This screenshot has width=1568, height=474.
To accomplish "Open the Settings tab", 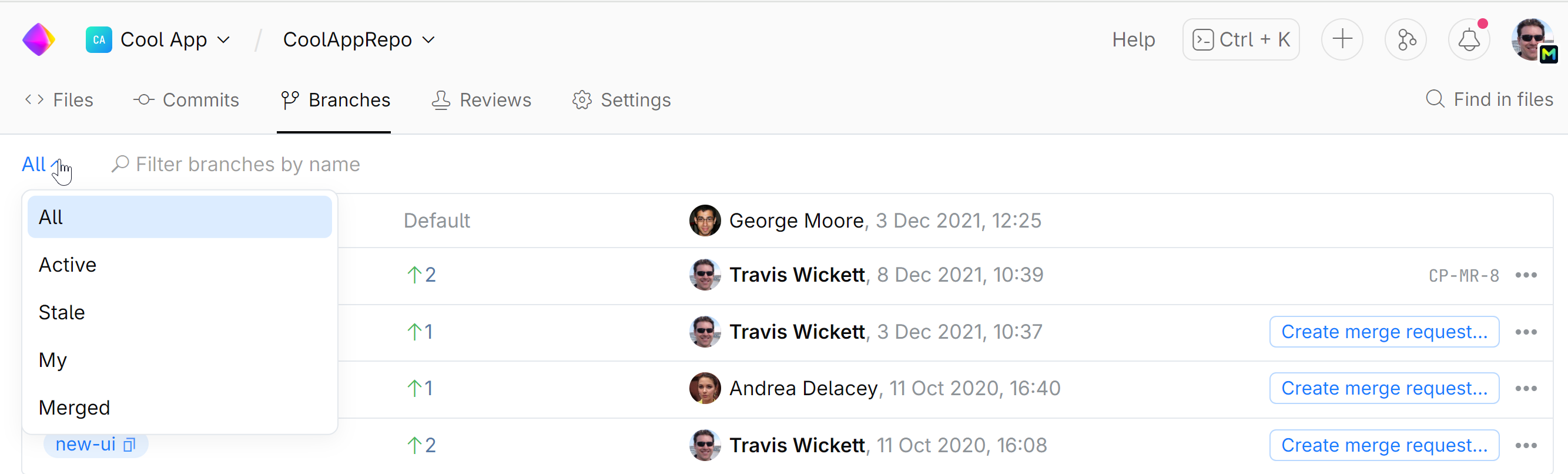I will (x=621, y=100).
